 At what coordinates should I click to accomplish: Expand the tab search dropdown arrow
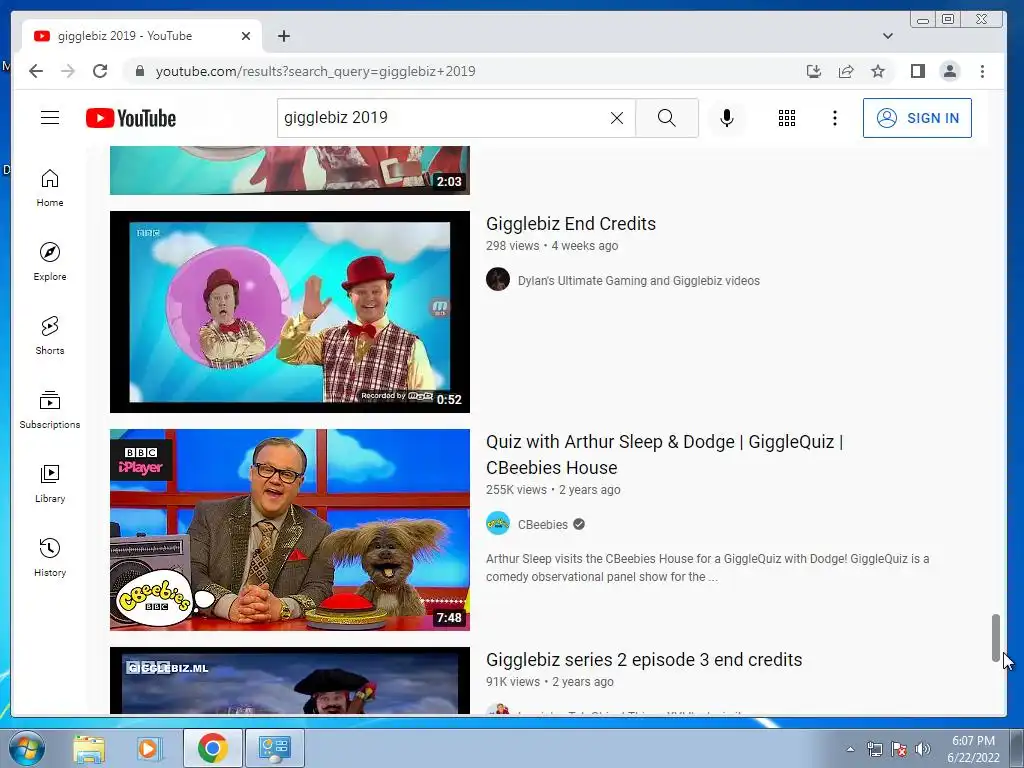(888, 36)
